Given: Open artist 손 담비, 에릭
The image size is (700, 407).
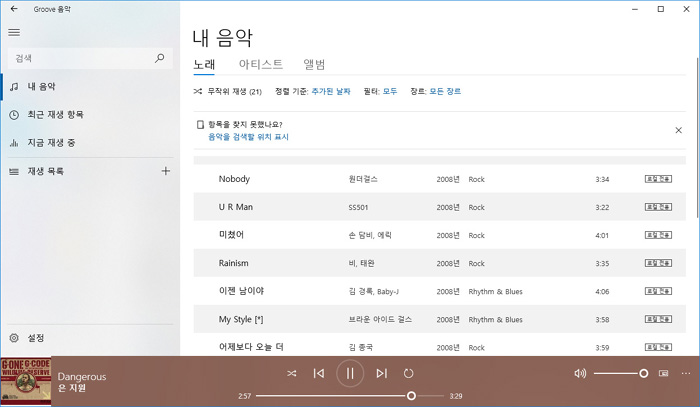Looking at the screenshot, I should coord(370,236).
